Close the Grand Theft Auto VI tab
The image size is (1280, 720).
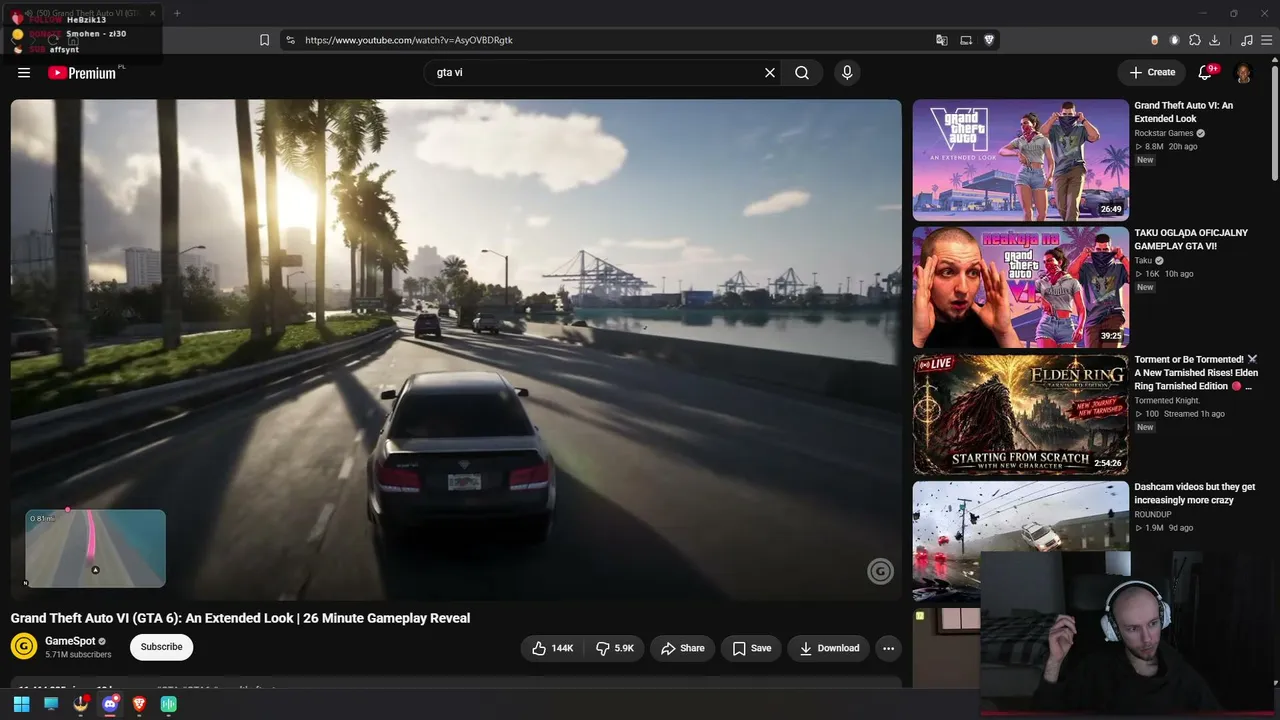point(152,13)
